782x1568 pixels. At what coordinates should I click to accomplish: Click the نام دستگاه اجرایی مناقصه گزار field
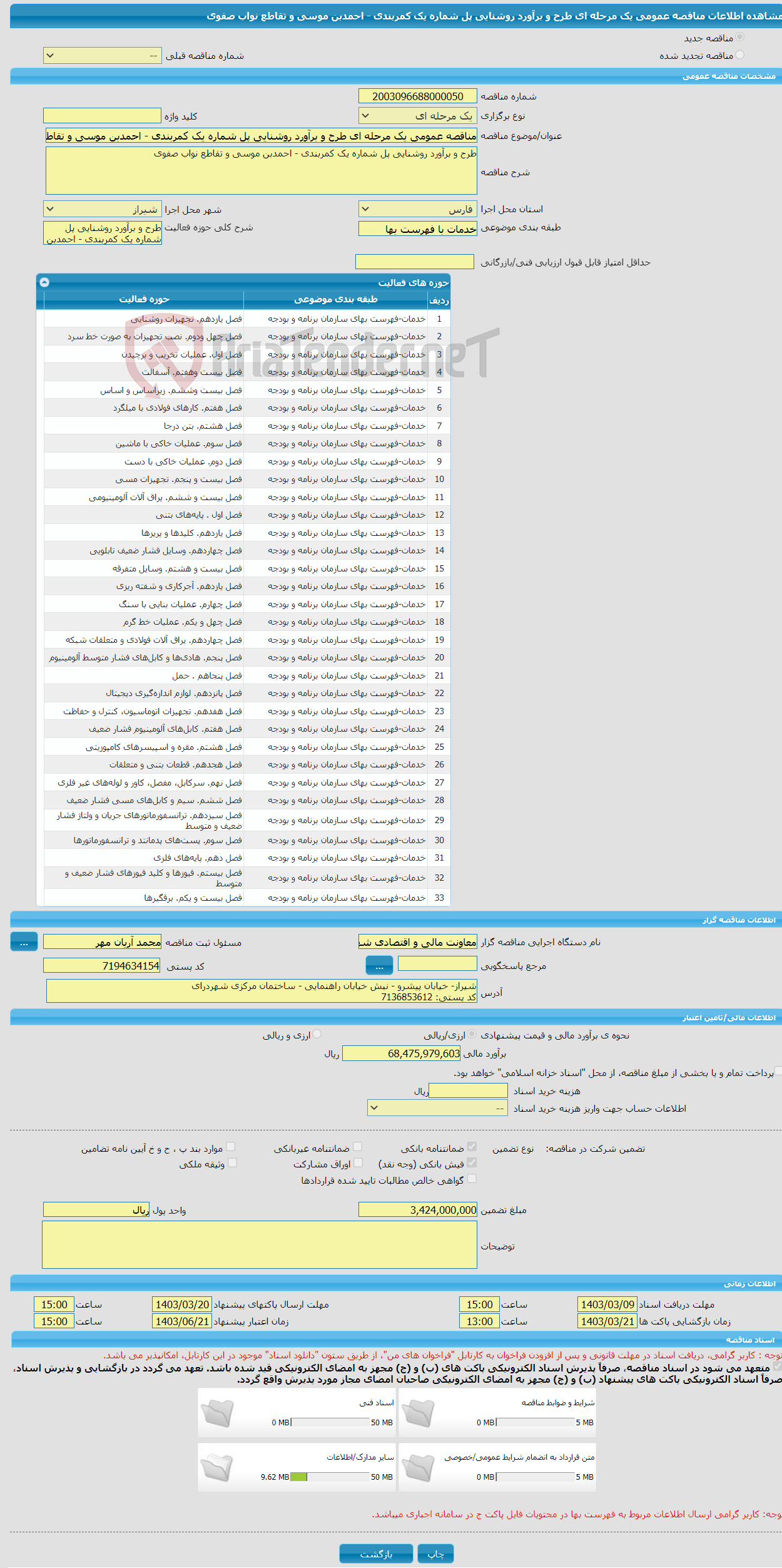pos(418,942)
